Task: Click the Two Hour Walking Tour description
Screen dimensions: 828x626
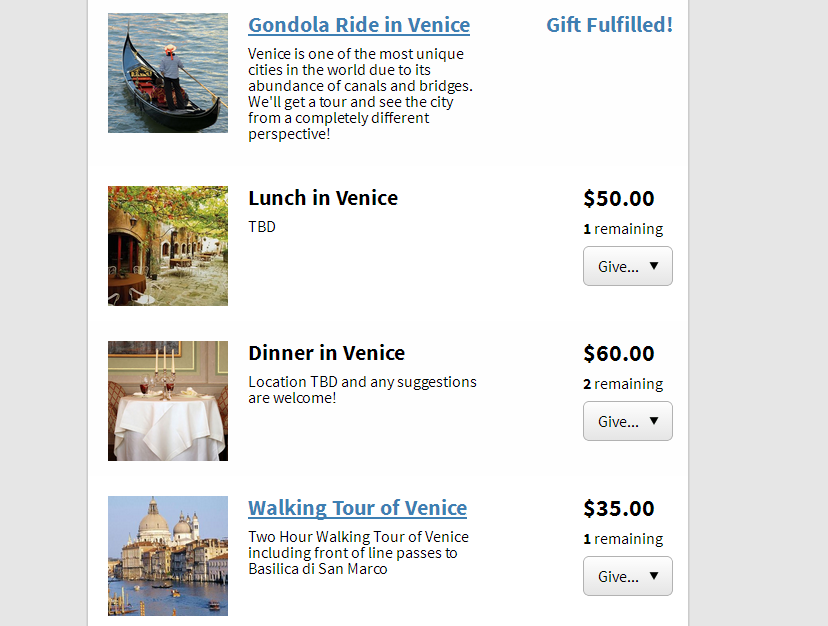Action: coord(358,553)
